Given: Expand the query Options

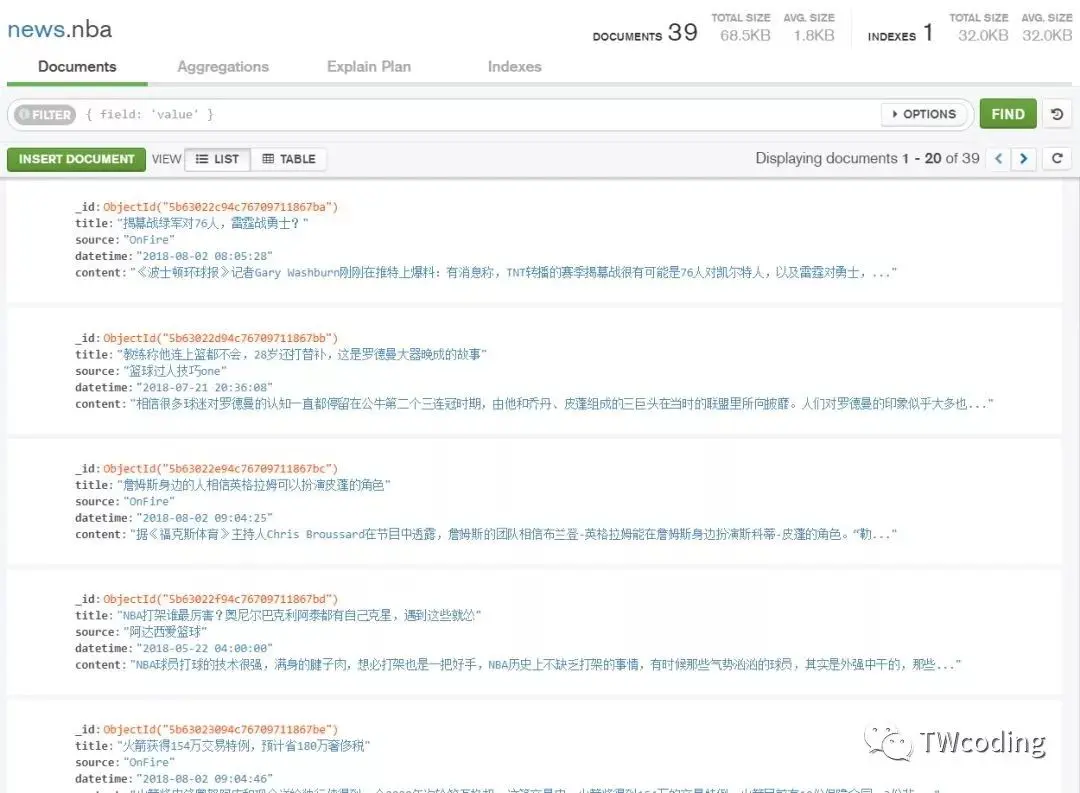Looking at the screenshot, I should click(924, 114).
